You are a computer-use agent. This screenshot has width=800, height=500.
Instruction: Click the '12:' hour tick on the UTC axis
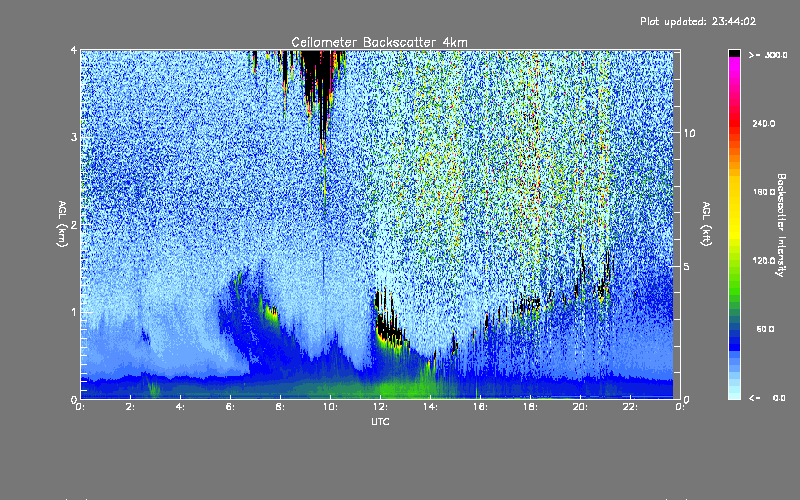[381, 407]
